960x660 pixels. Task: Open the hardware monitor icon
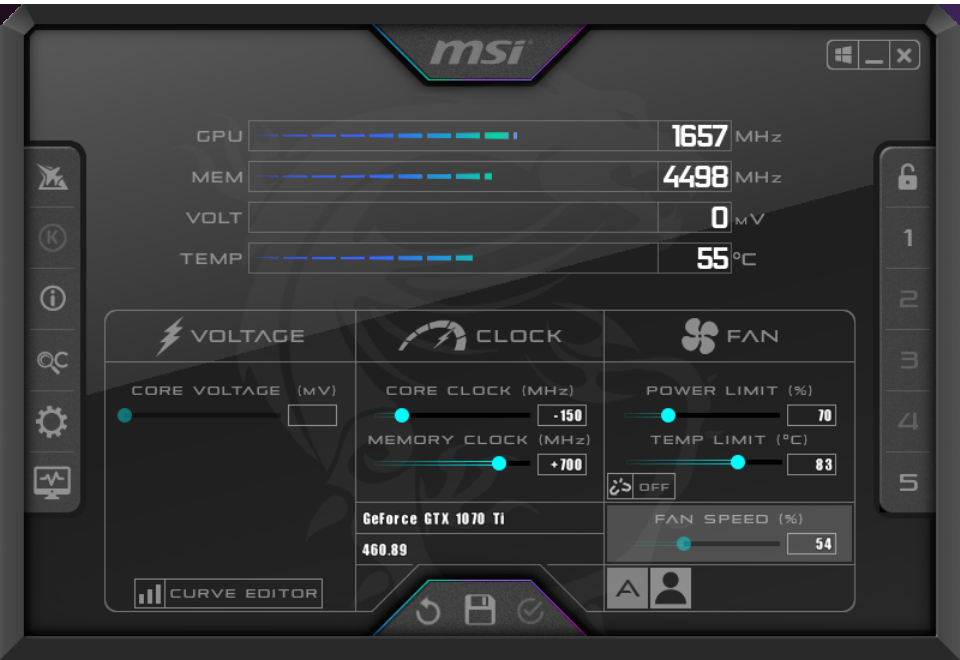click(52, 482)
